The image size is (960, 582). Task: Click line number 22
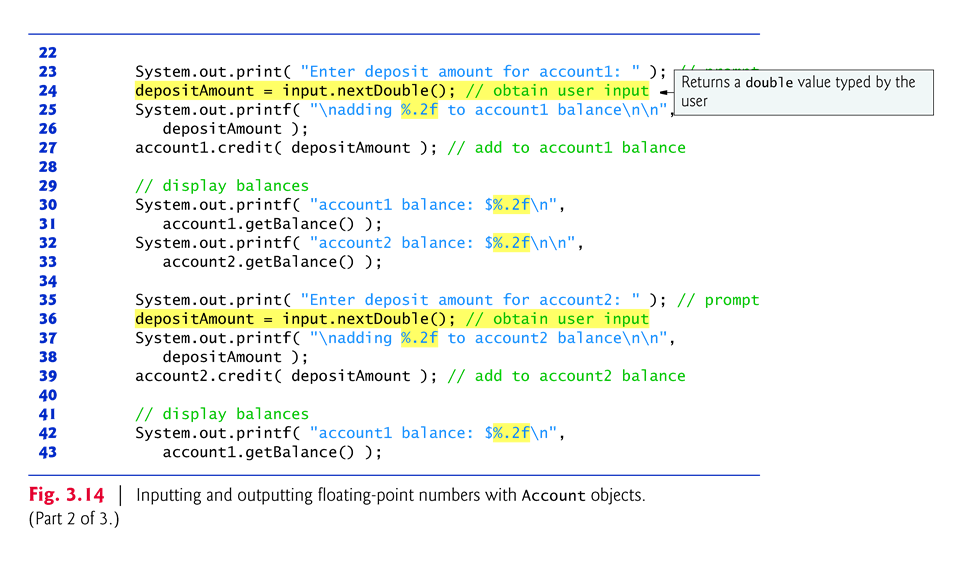48,52
